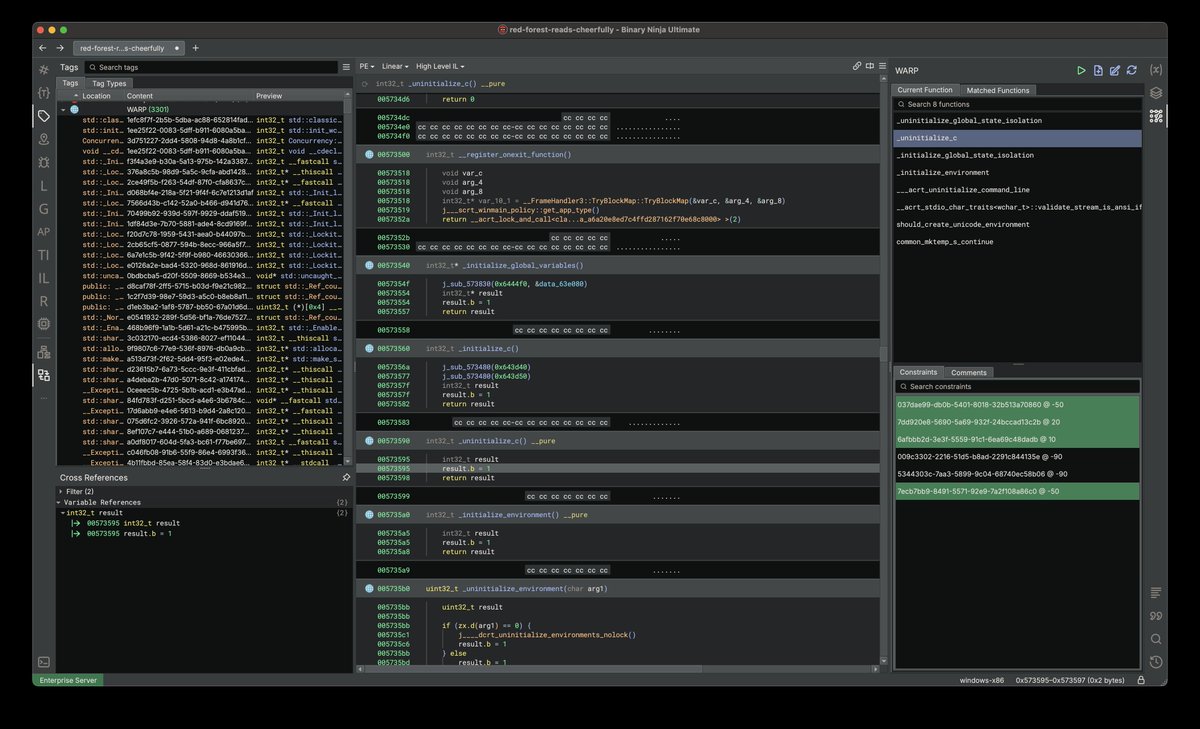Click the R sidebar icon
The height and width of the screenshot is (729, 1200).
[x=43, y=301]
